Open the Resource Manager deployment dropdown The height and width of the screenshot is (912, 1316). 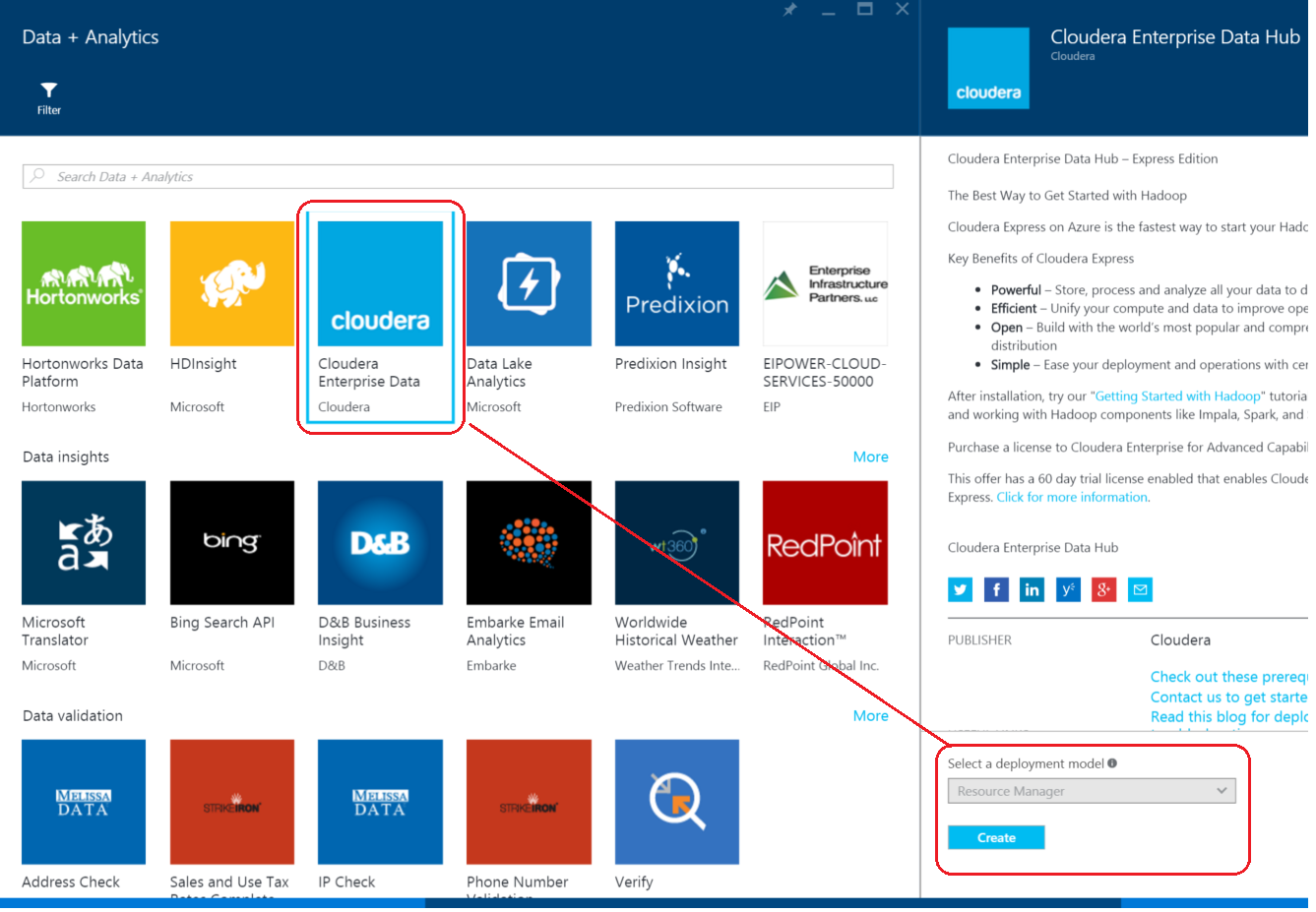coord(1091,791)
